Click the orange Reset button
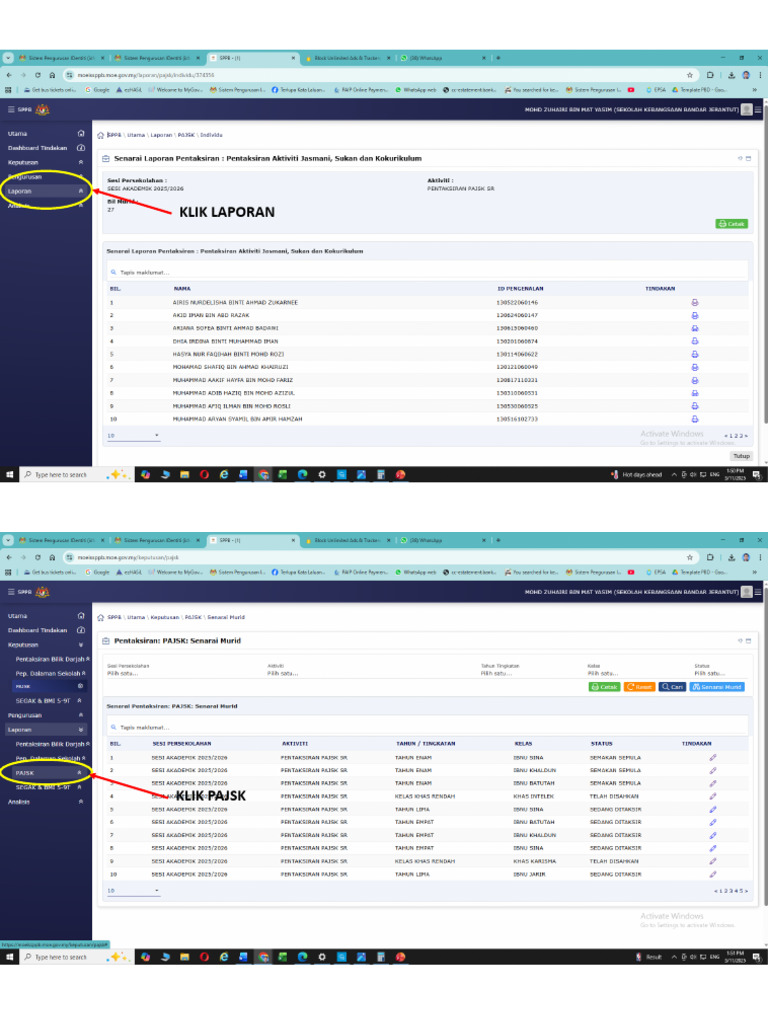Screen dimensions: 768x1024 (x=639, y=687)
